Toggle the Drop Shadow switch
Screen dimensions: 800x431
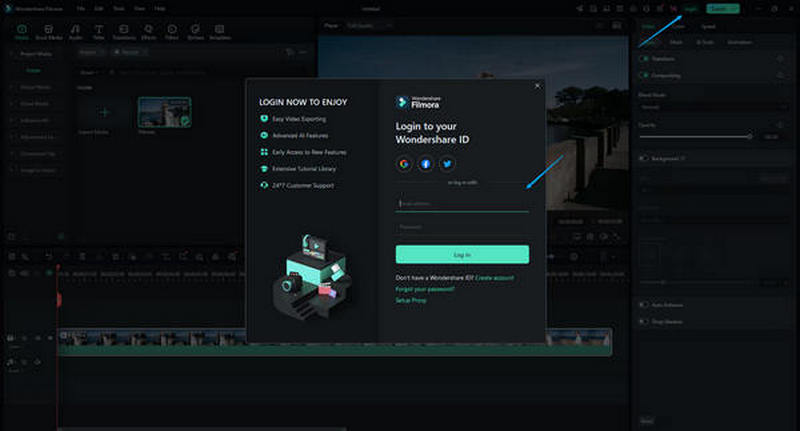[644, 322]
